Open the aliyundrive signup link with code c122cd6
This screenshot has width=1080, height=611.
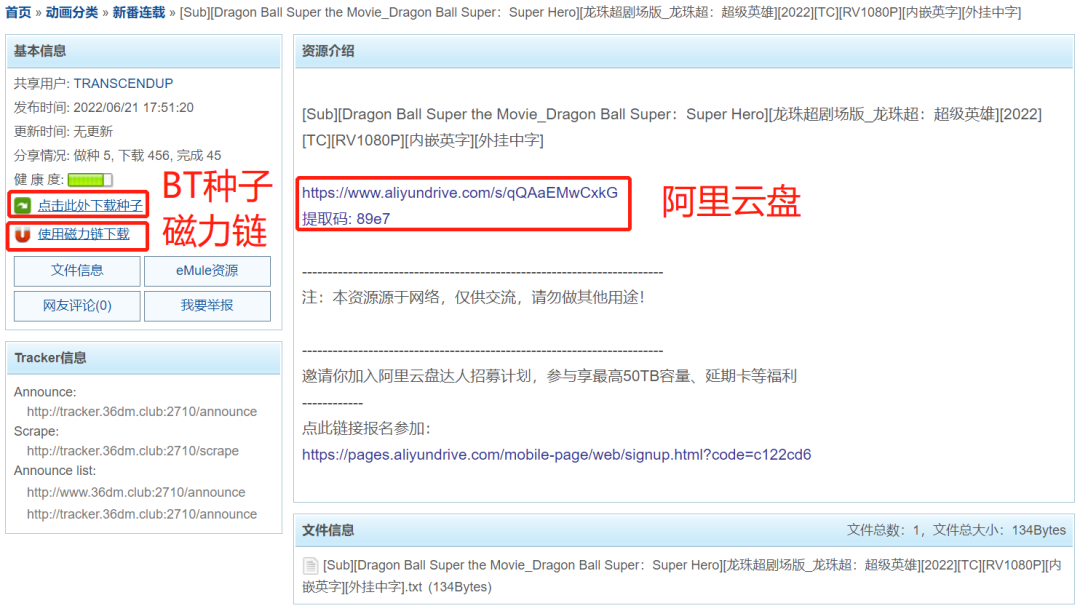(557, 455)
